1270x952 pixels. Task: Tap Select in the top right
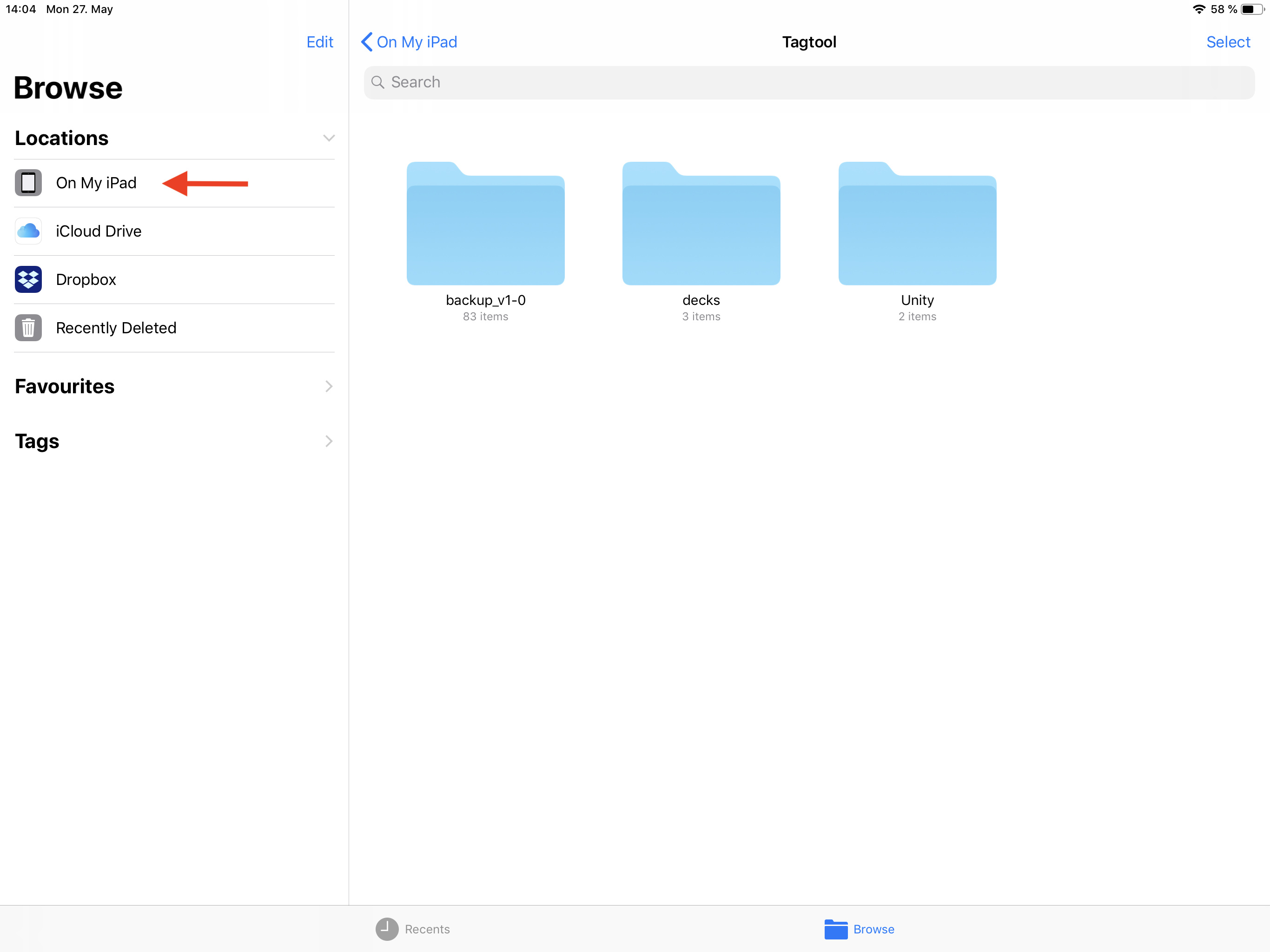(1228, 42)
